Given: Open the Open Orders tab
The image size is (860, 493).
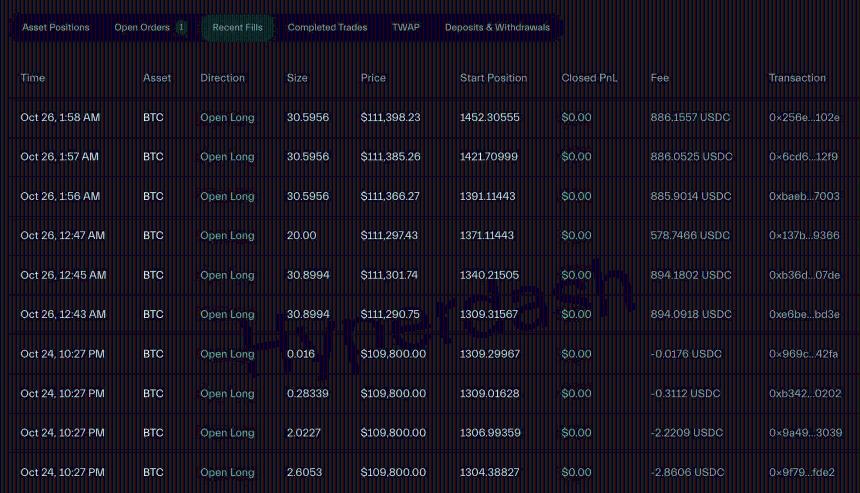Looking at the screenshot, I should [142, 28].
